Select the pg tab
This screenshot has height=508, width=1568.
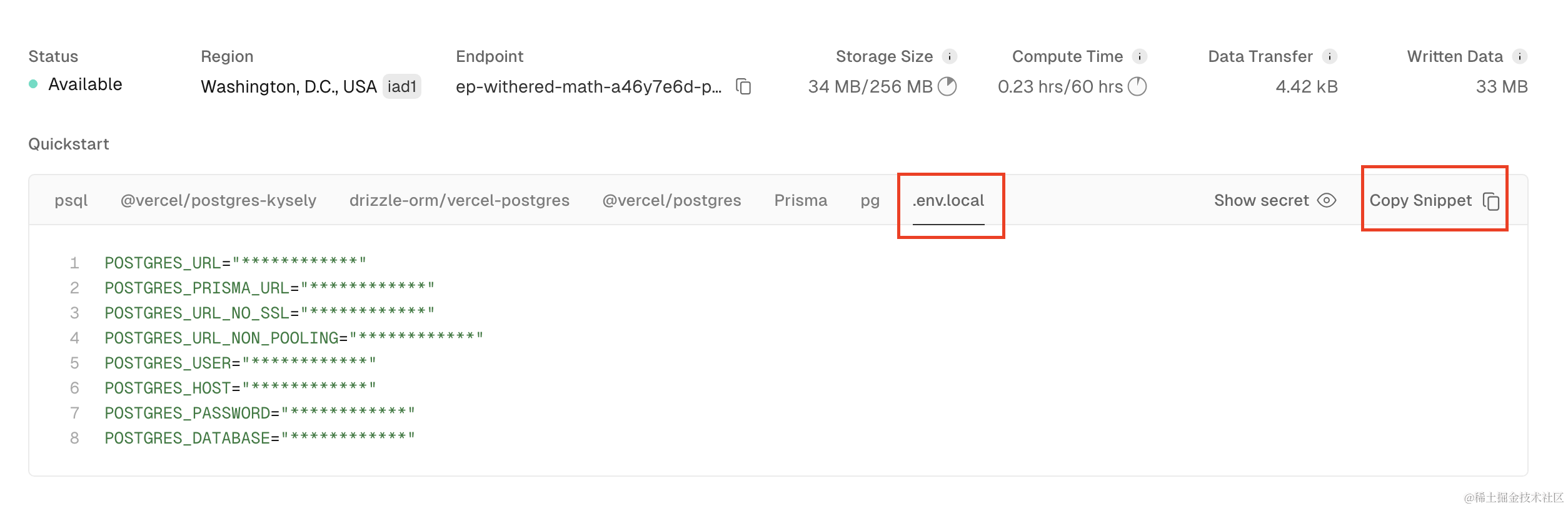coord(870,200)
